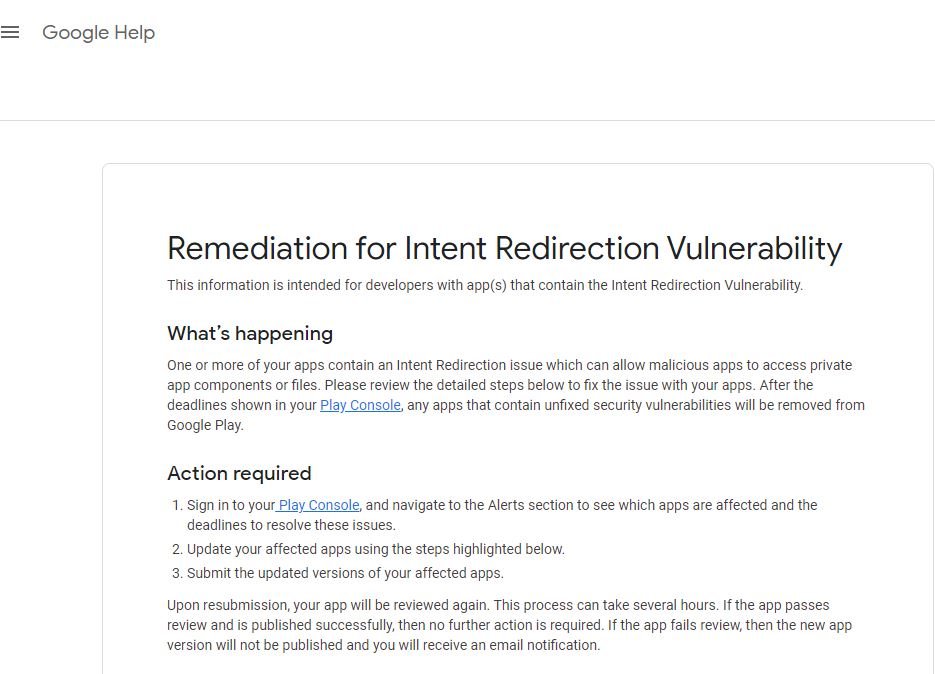Click the Google Help title
Image resolution: width=935 pixels, height=674 pixels.
tap(98, 33)
